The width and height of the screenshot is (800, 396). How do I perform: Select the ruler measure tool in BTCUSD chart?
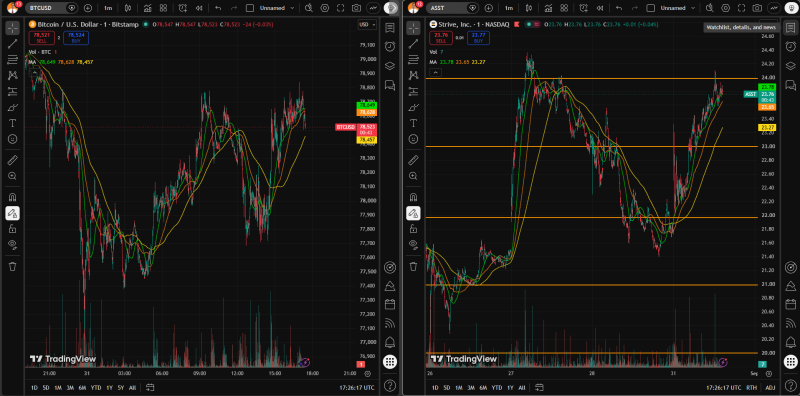click(x=13, y=160)
